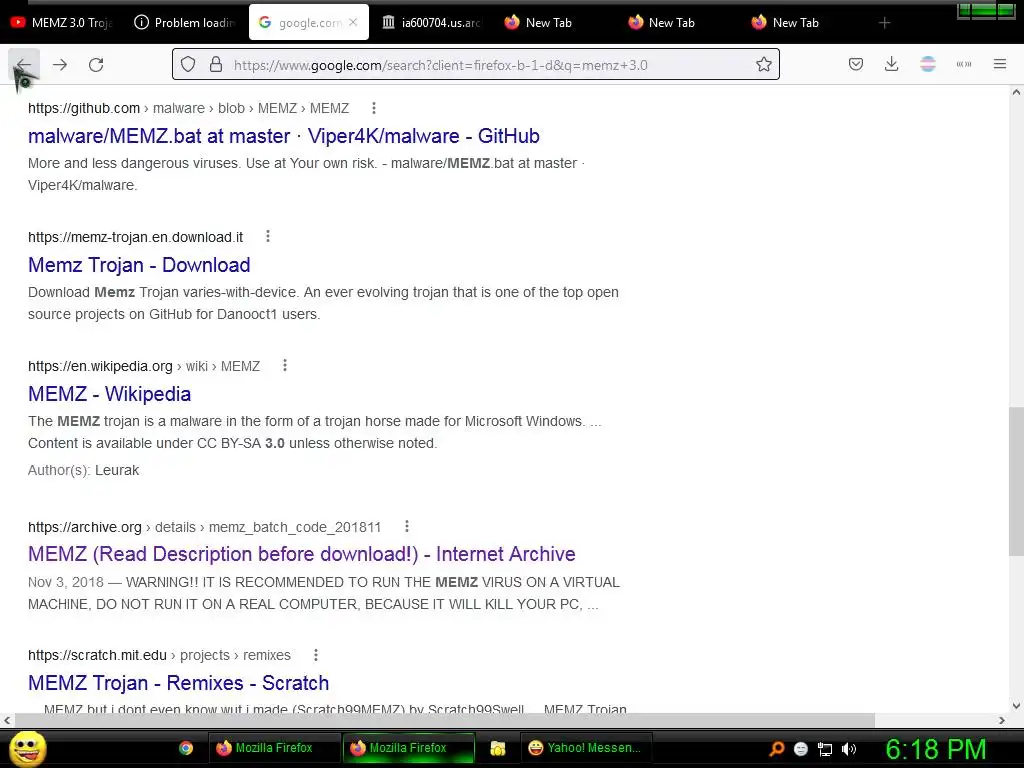Close the google.com tab
This screenshot has height=768, width=1024.
coord(353,22)
